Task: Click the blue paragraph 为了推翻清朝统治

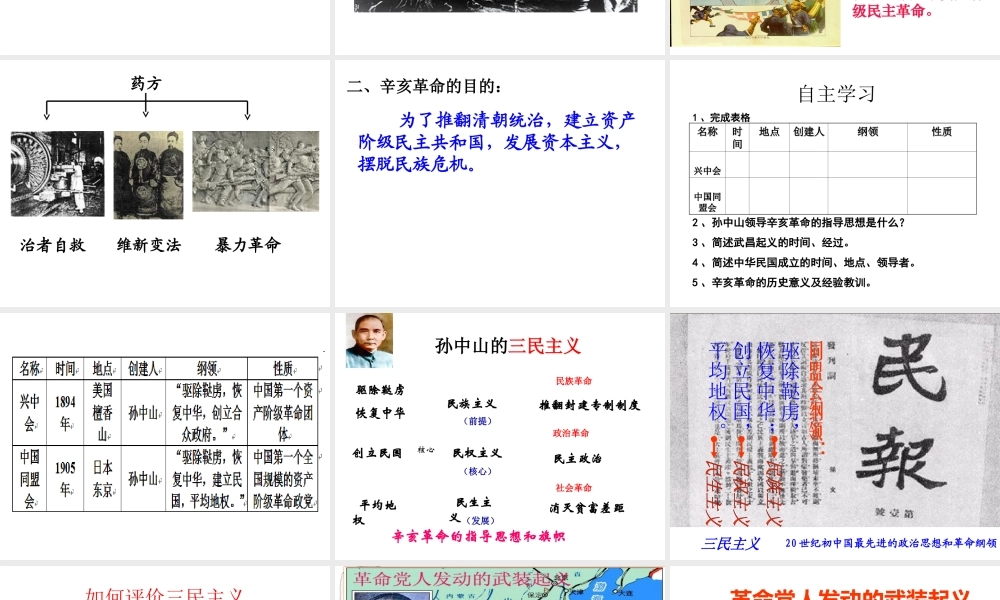Action: (x=496, y=142)
